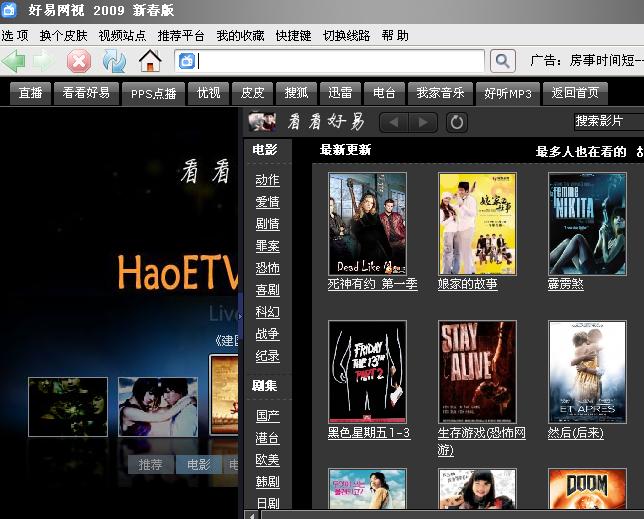Go to the home page via house icon
Image resolution: width=644 pixels, height=519 pixels.
(x=150, y=61)
